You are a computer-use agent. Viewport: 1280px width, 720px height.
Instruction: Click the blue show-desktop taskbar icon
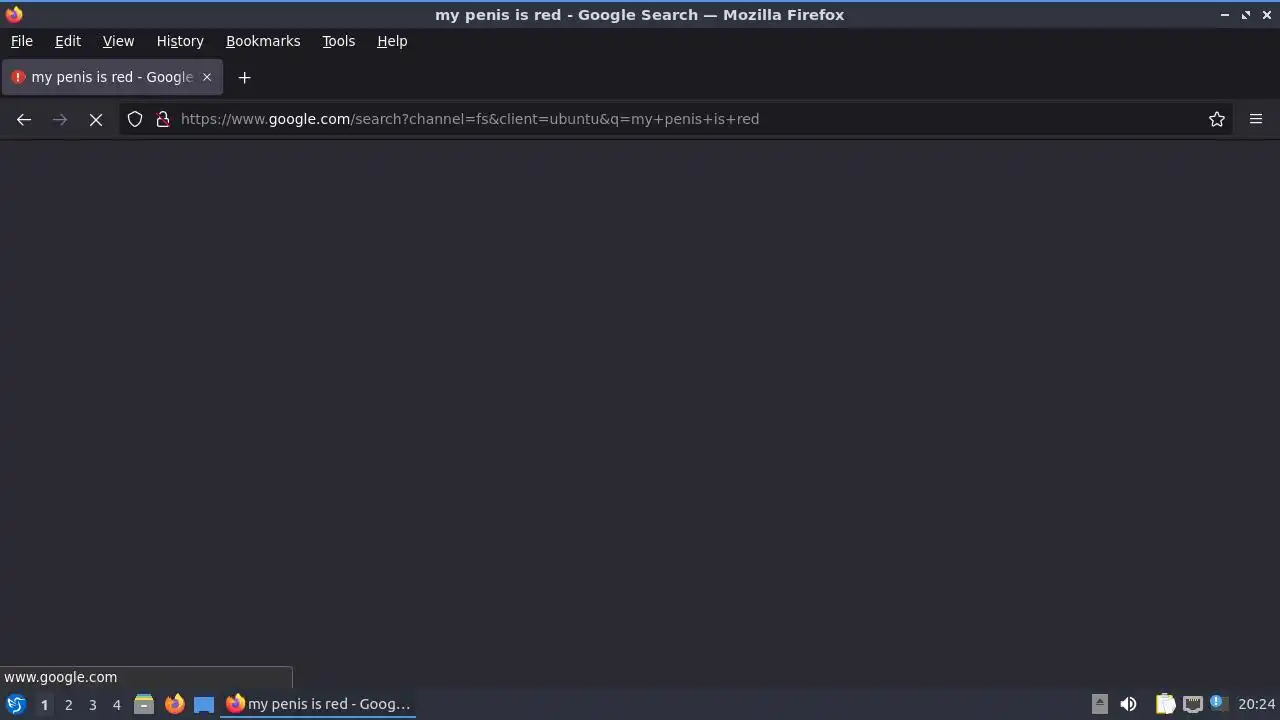[204, 704]
